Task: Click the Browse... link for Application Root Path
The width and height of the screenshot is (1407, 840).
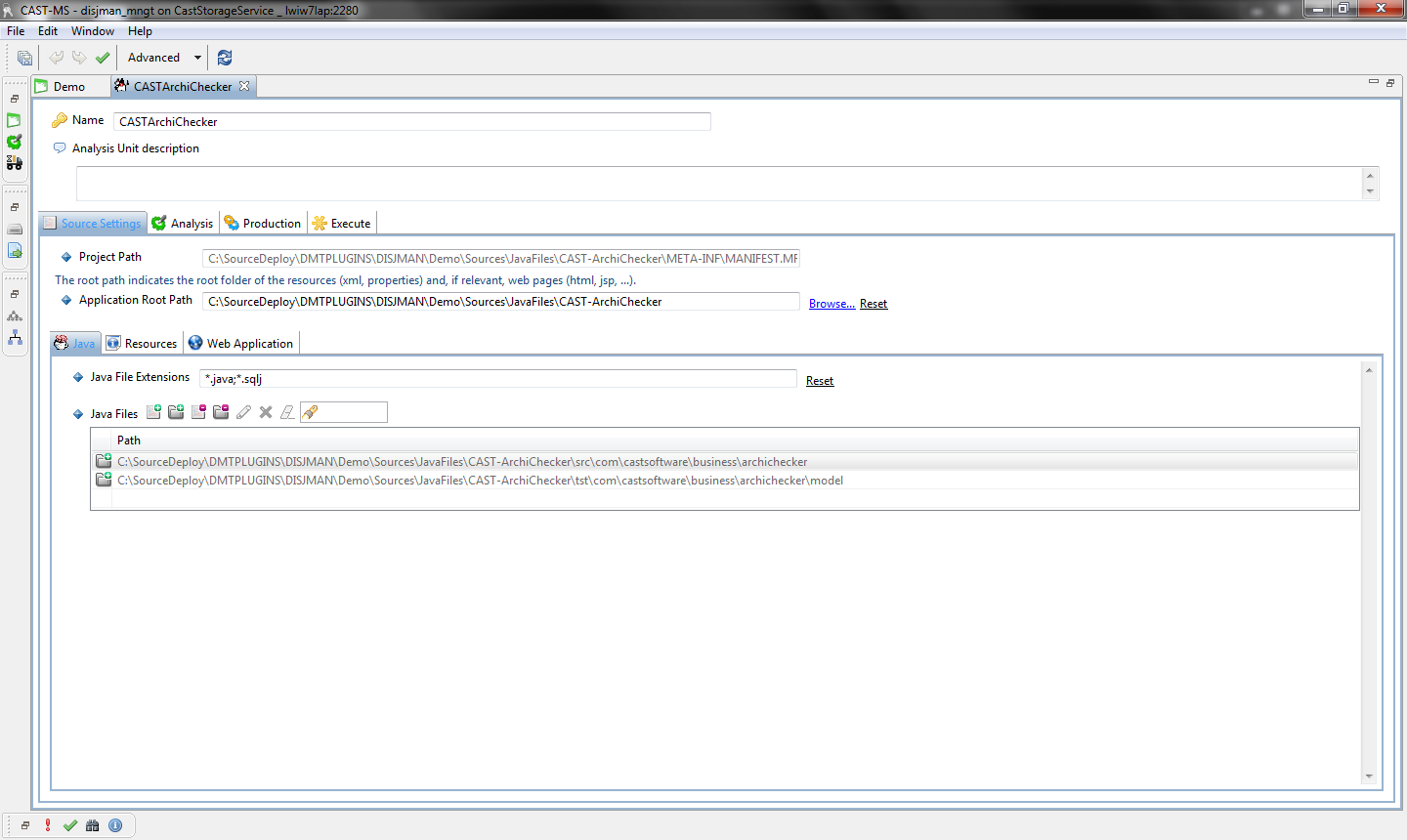Action: pyautogui.click(x=831, y=304)
